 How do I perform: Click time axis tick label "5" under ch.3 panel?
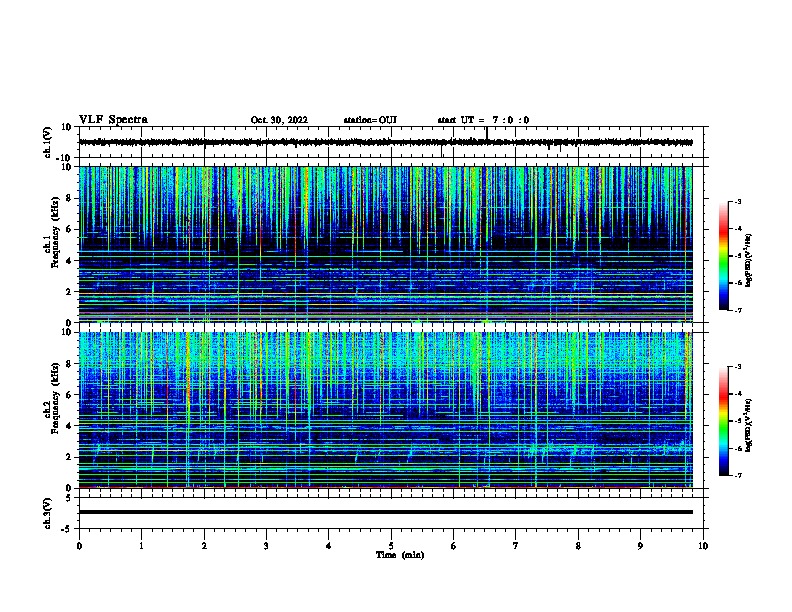coord(391,546)
